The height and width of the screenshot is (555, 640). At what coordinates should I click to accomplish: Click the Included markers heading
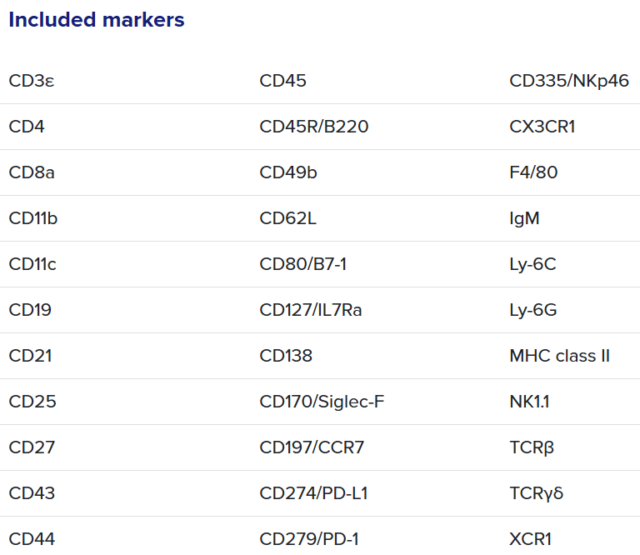(x=96, y=20)
